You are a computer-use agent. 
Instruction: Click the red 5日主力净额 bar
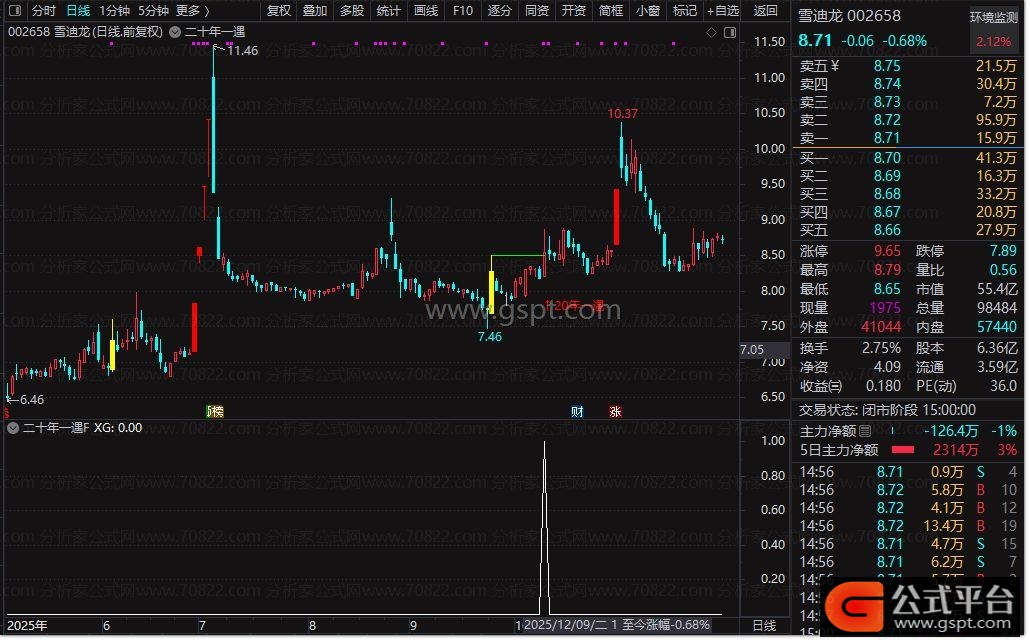[x=903, y=450]
